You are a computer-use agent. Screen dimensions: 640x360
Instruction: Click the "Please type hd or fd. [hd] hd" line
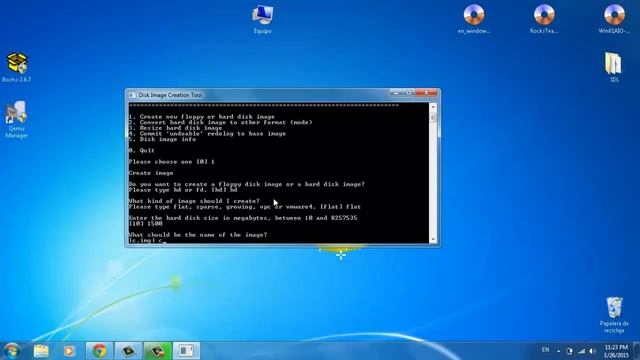click(183, 190)
